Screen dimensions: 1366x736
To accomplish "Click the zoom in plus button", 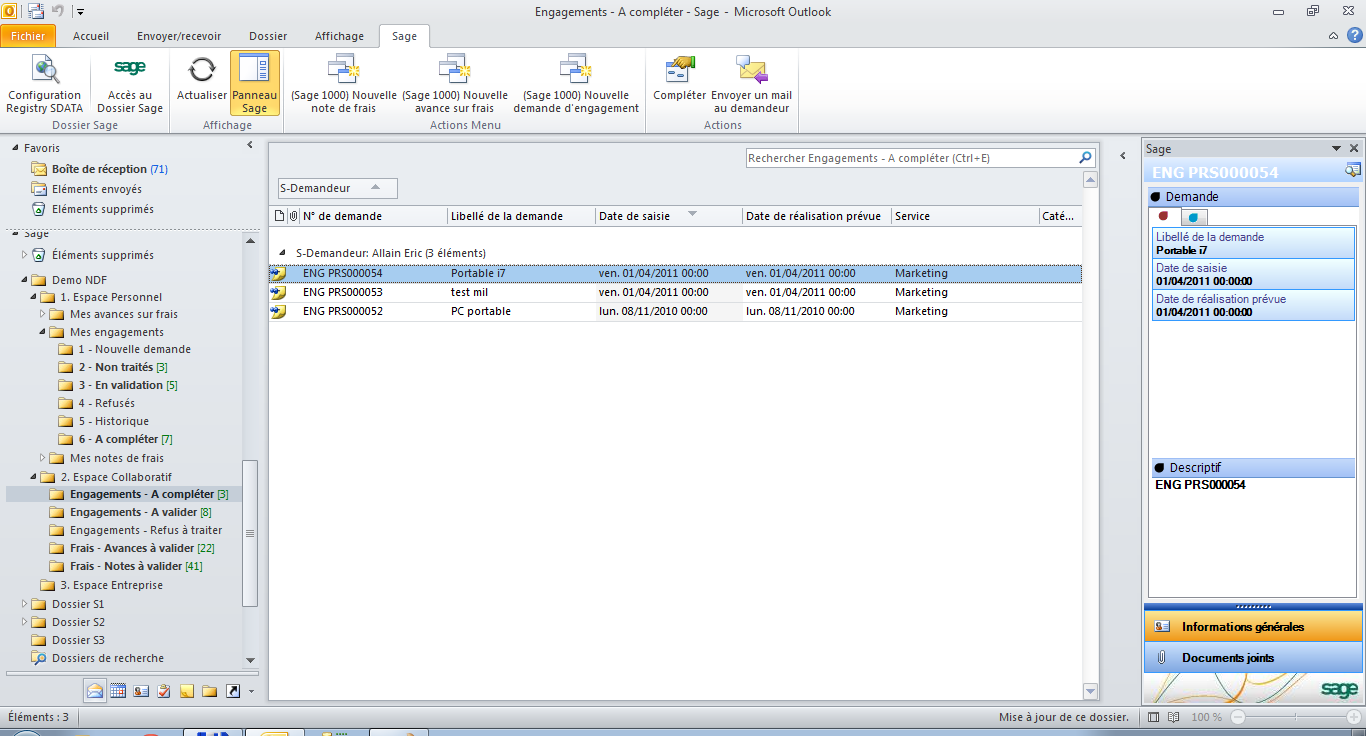I will point(1354,717).
